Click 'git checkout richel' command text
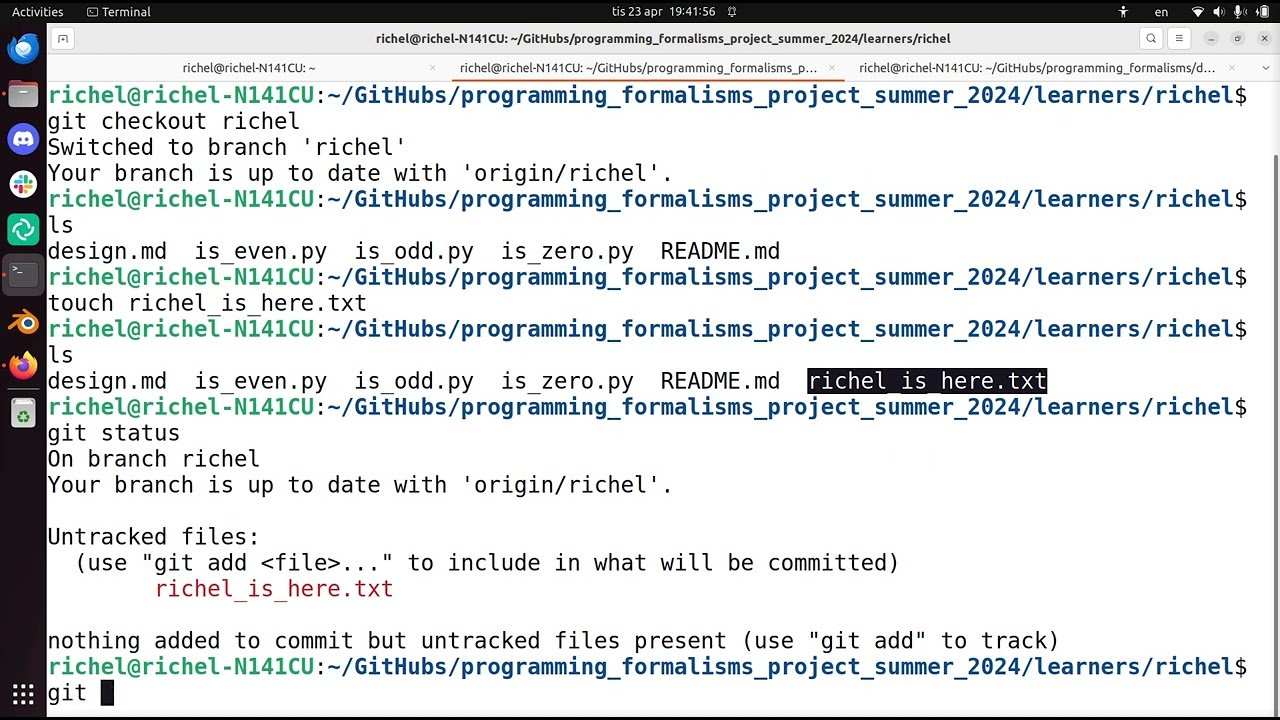The width and height of the screenshot is (1280, 720). 173,121
